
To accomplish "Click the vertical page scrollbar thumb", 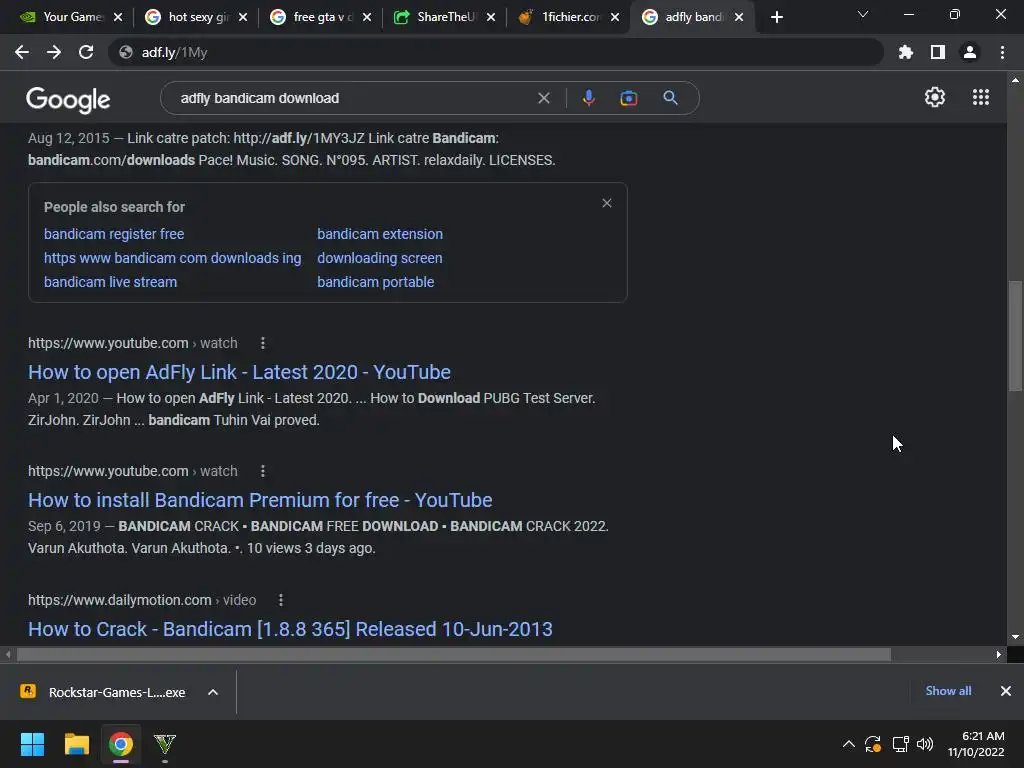I will (1015, 336).
